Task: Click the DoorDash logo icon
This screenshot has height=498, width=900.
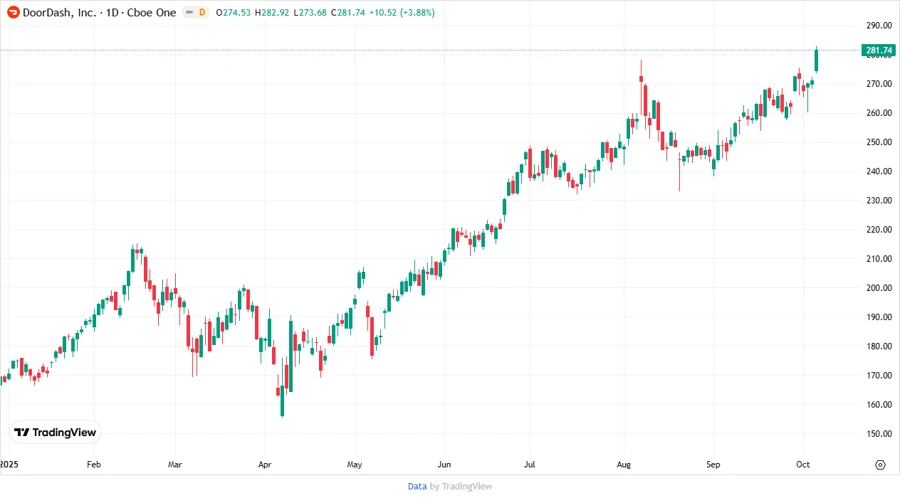Action: (13, 12)
